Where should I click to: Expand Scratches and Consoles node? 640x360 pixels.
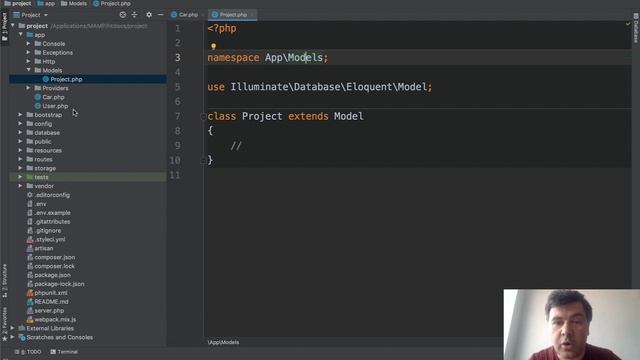point(12,337)
